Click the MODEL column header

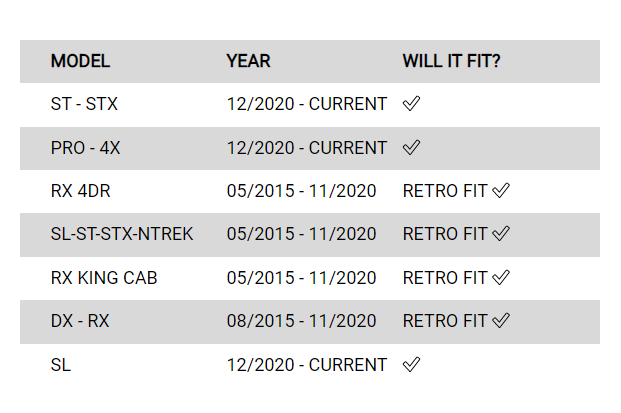[x=80, y=61]
